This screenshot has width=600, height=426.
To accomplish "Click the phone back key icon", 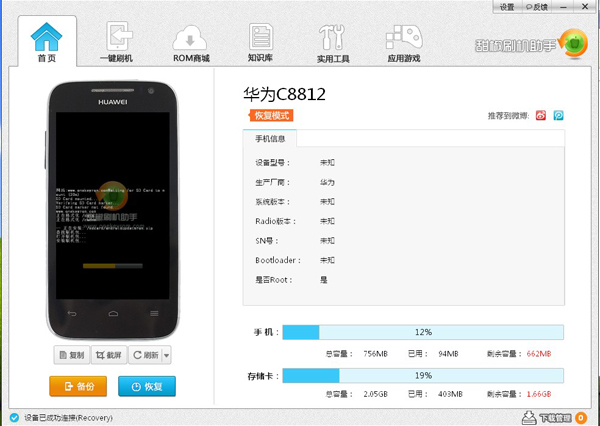I will (x=72, y=314).
